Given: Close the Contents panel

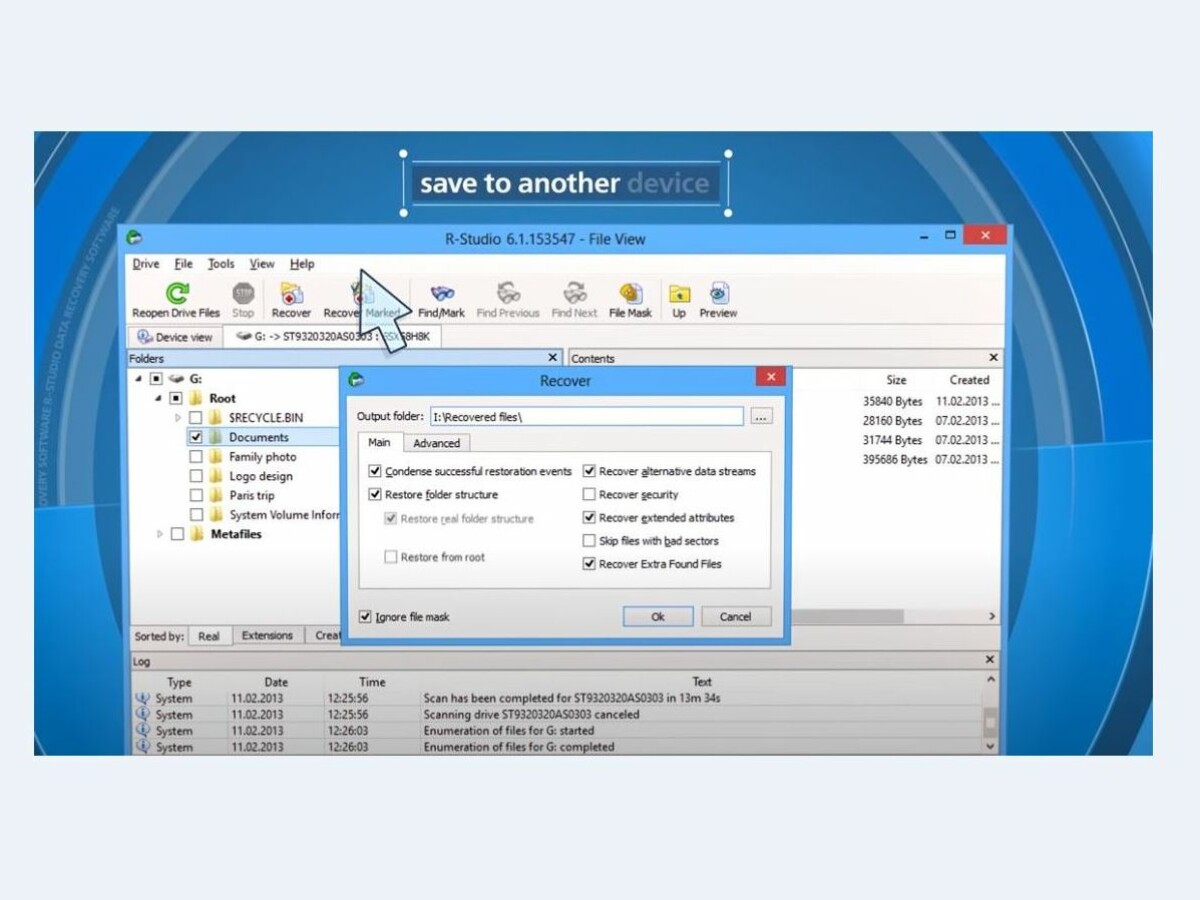Looking at the screenshot, I should tap(993, 357).
